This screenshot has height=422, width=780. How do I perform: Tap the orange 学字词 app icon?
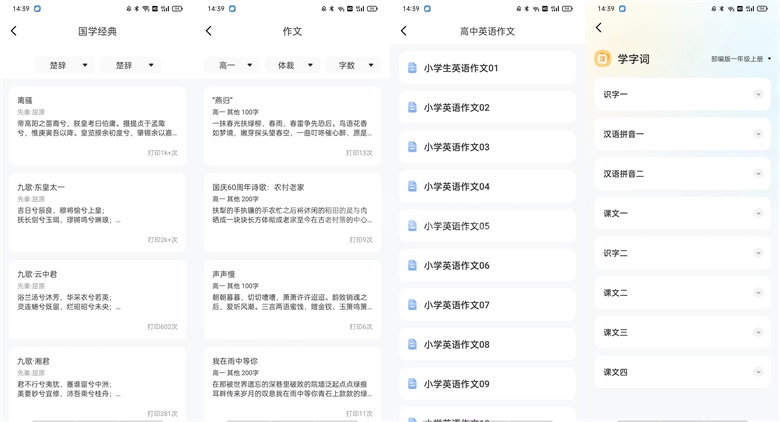coord(602,59)
